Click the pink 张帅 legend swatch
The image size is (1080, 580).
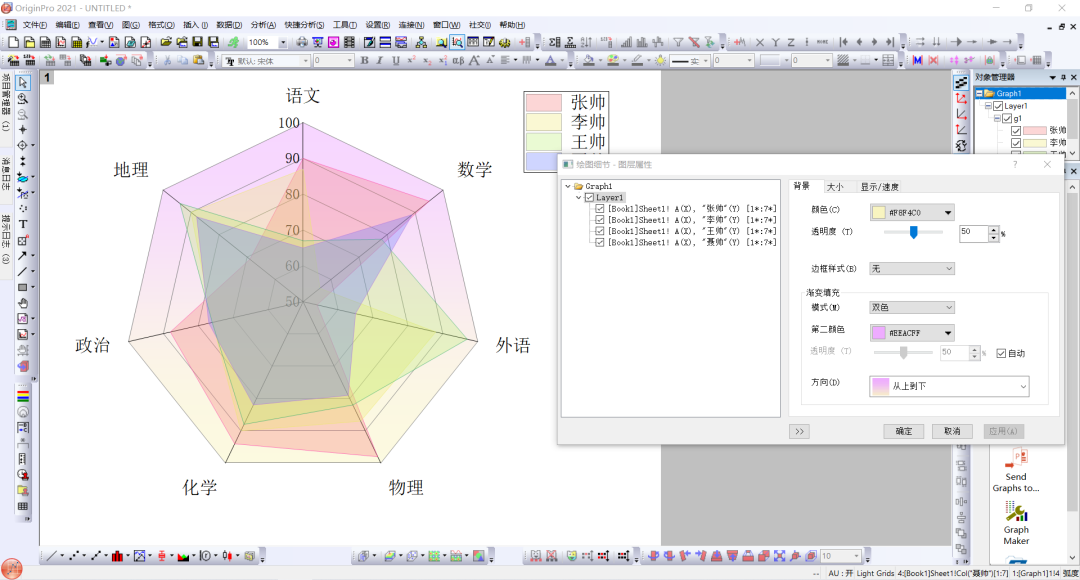(544, 103)
